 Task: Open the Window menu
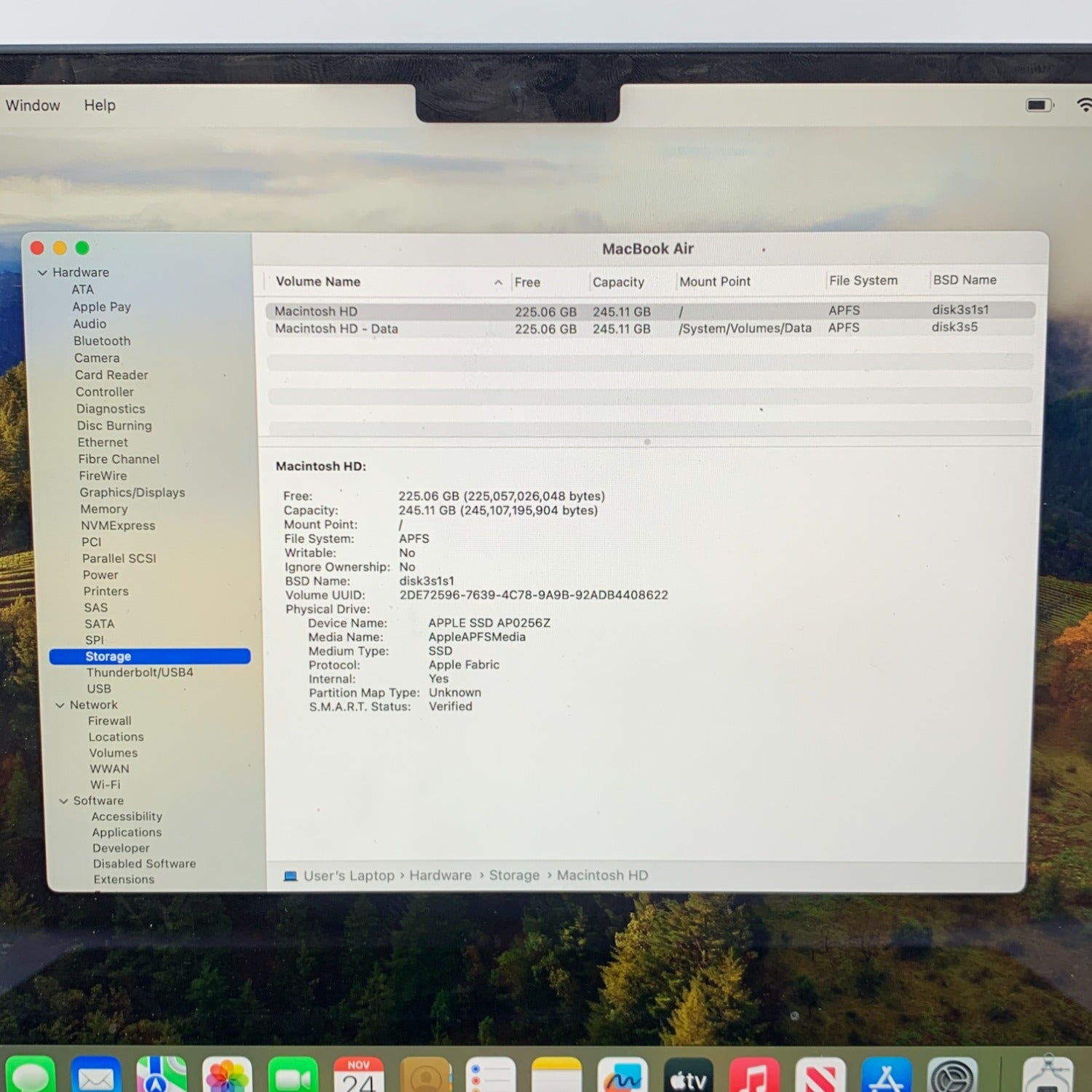[x=33, y=106]
